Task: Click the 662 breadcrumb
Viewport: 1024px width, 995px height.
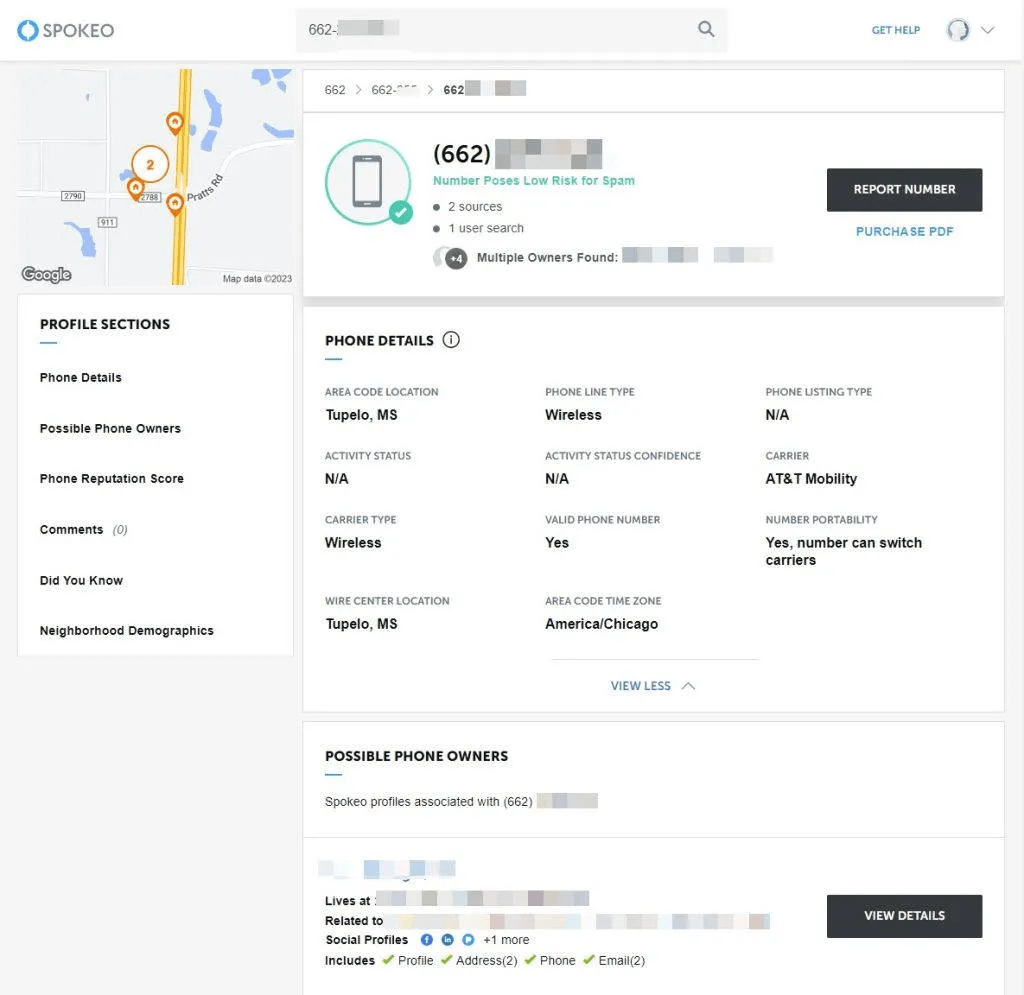Action: pos(335,89)
